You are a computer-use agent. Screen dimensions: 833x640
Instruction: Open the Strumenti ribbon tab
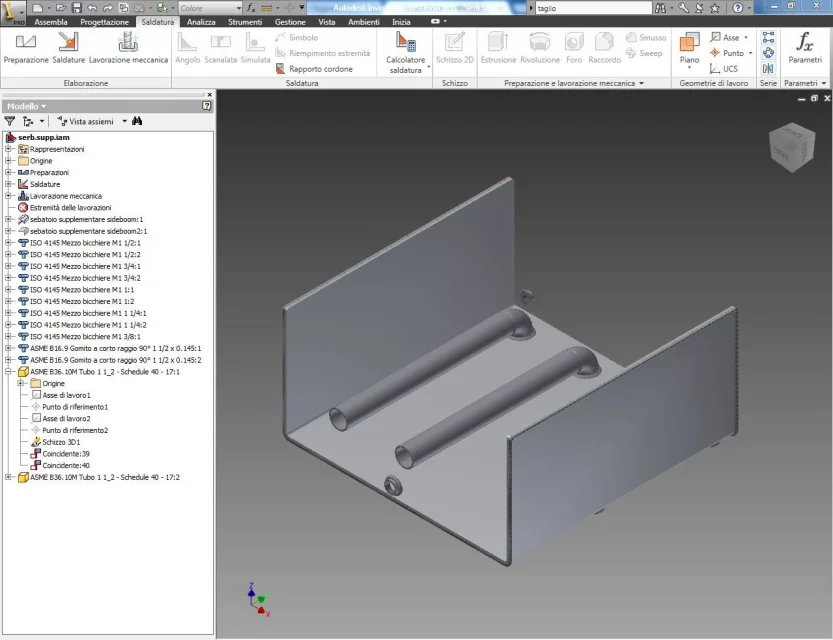point(245,22)
